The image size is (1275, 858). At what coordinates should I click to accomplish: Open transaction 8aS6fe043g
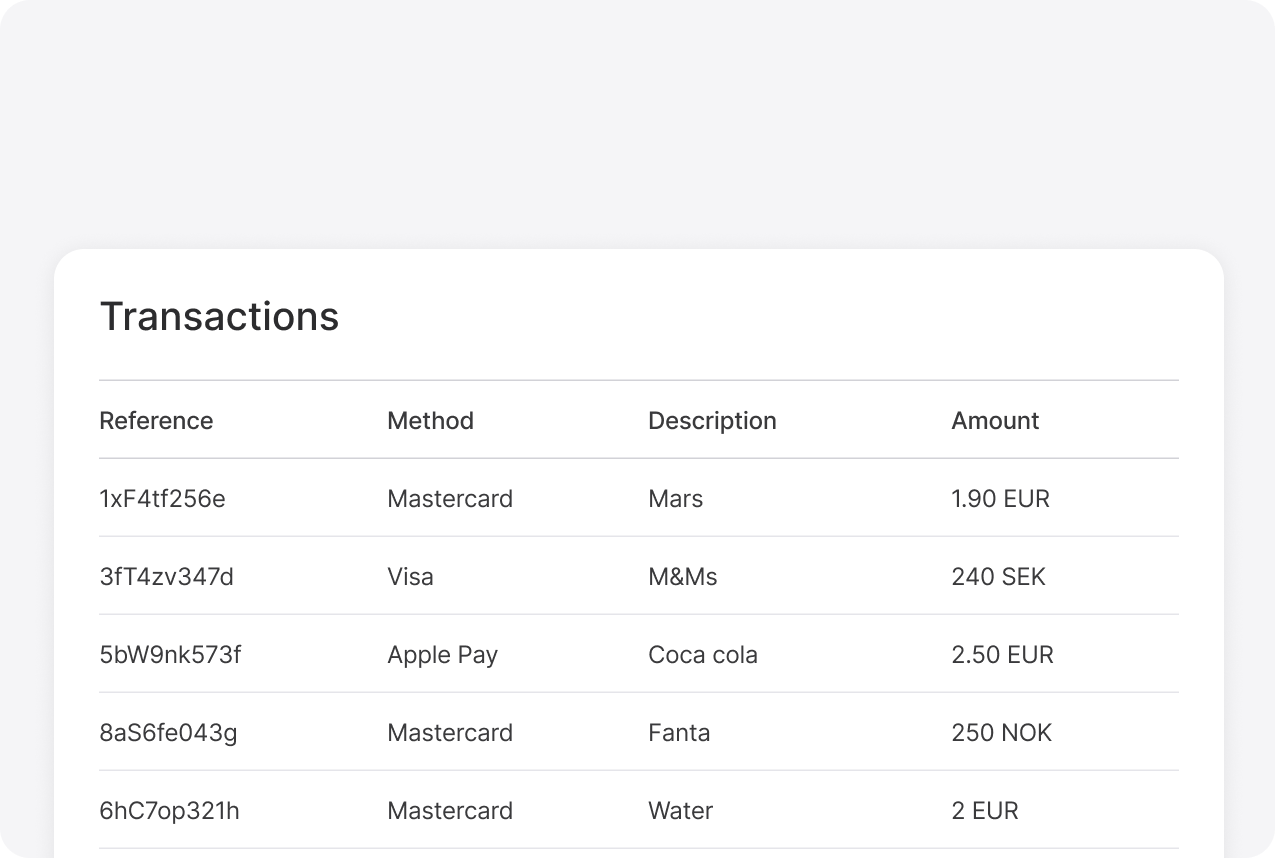pos(168,733)
